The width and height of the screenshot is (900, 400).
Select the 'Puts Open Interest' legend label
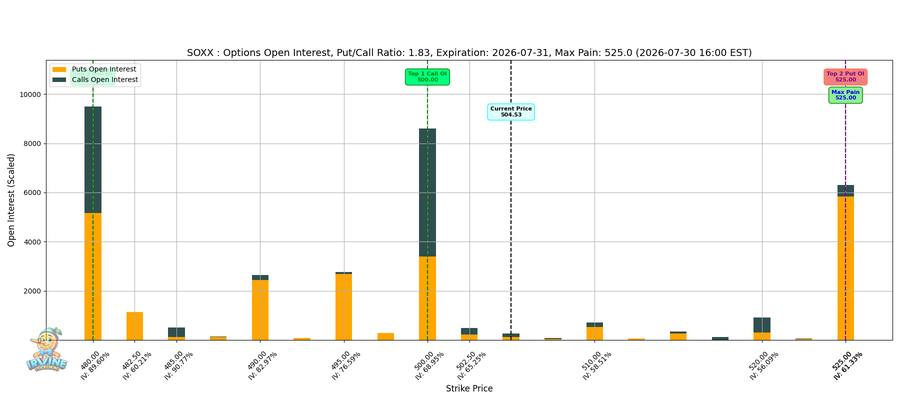coord(104,69)
